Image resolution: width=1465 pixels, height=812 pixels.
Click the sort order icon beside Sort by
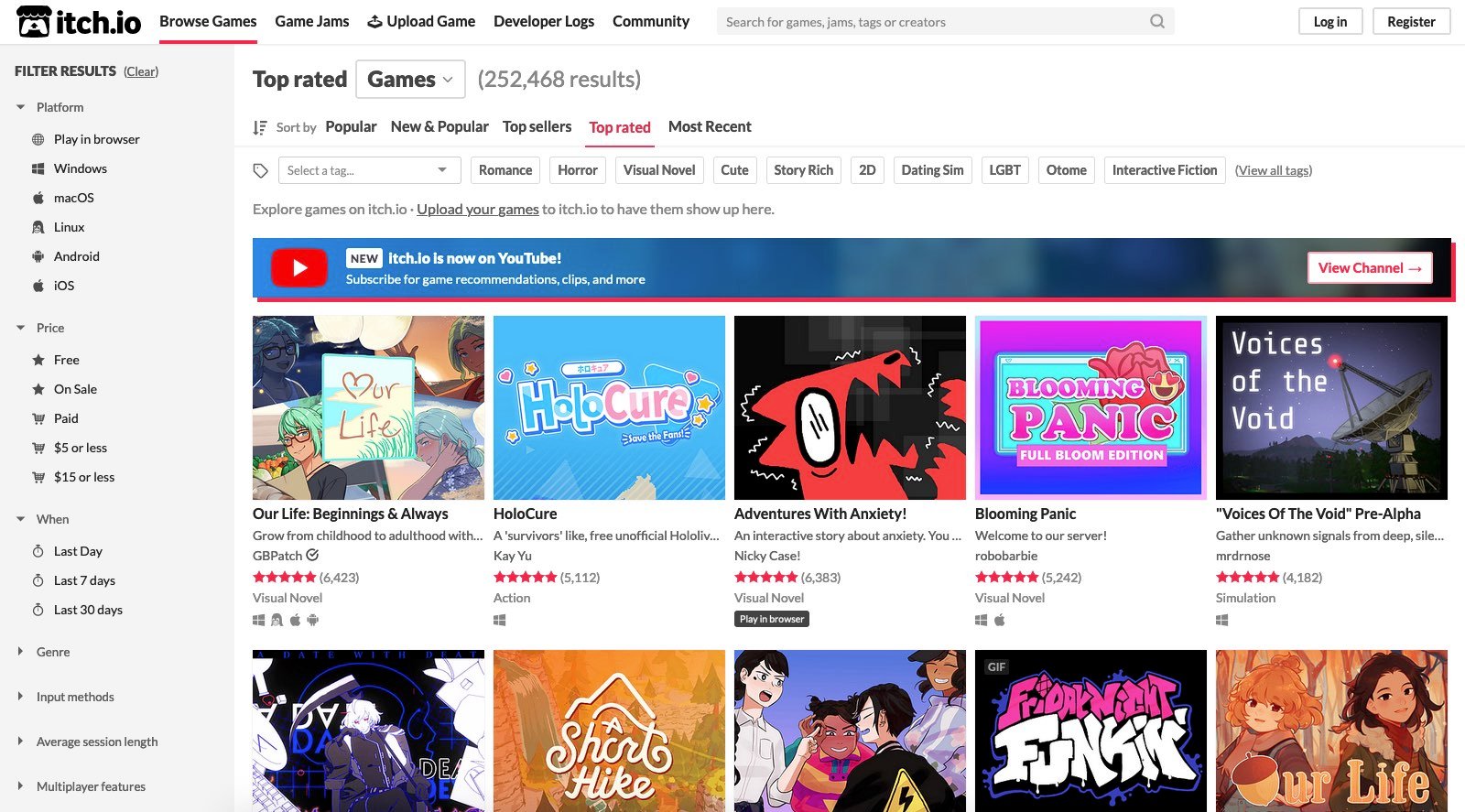pos(260,127)
